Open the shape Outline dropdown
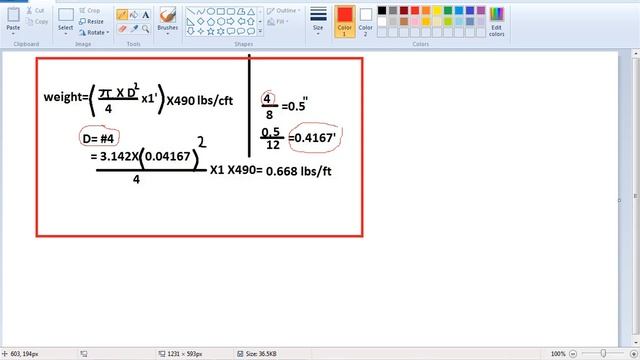Viewport: 640px width, 360px height. coord(284,11)
